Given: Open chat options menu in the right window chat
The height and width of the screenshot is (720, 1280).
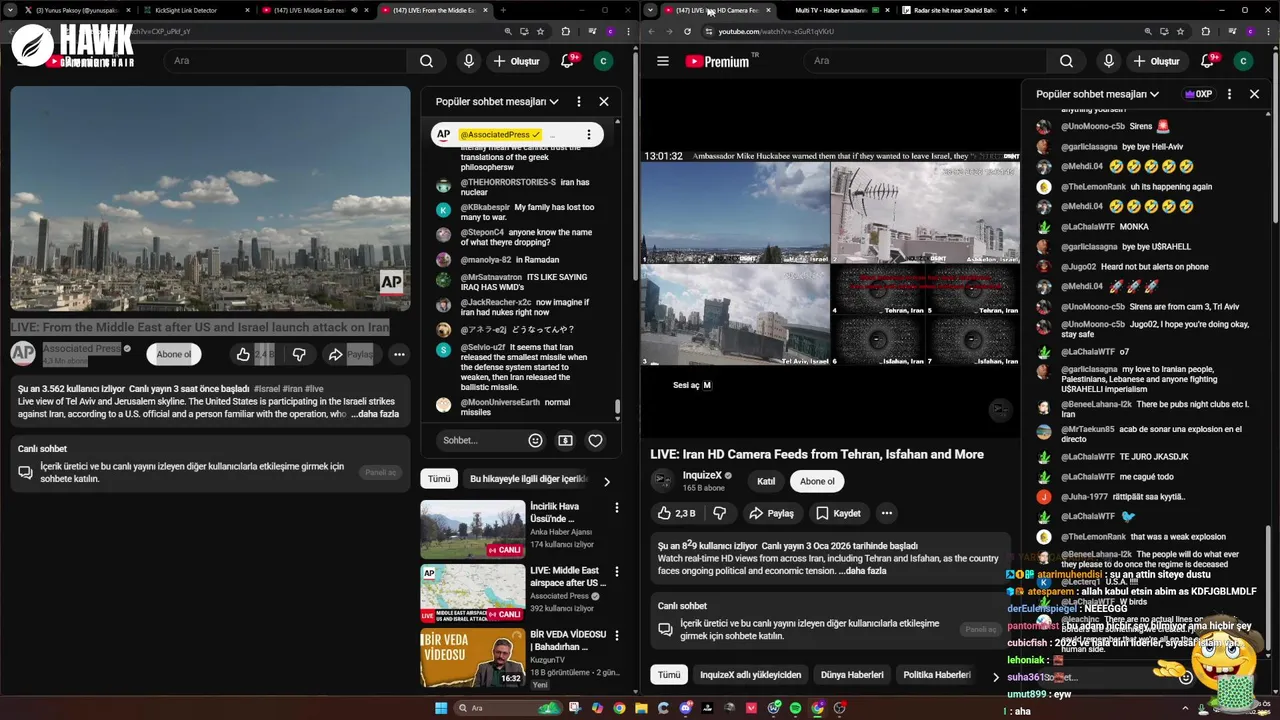Looking at the screenshot, I should click(x=1229, y=94).
